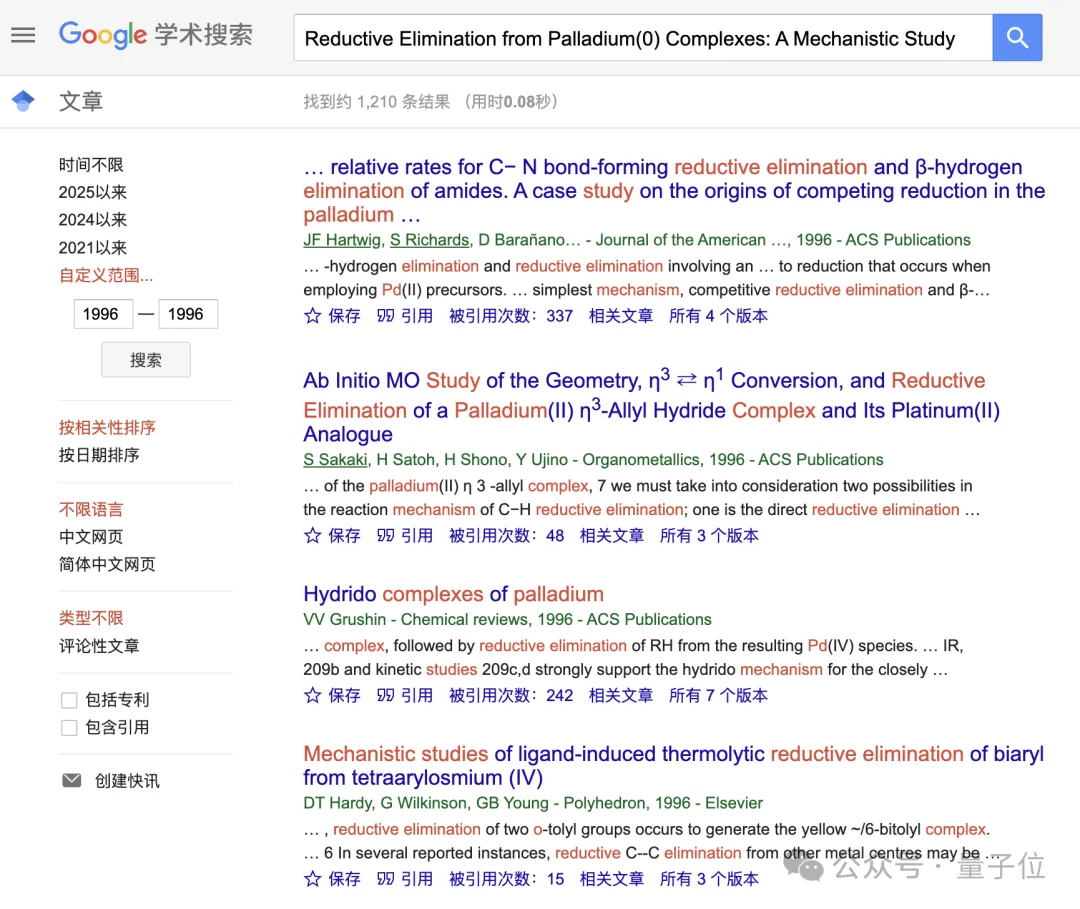Click into the main search query box

click(640, 39)
